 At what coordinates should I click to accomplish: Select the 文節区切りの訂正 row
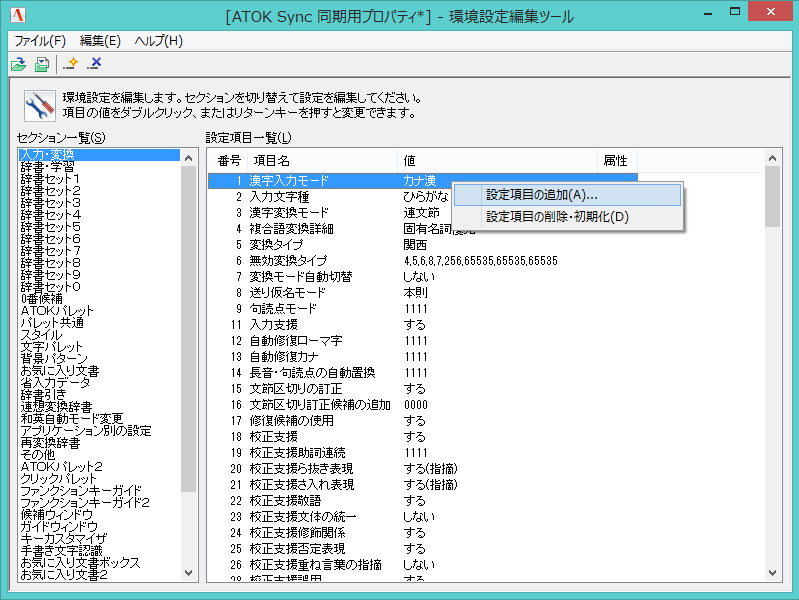tap(422, 388)
